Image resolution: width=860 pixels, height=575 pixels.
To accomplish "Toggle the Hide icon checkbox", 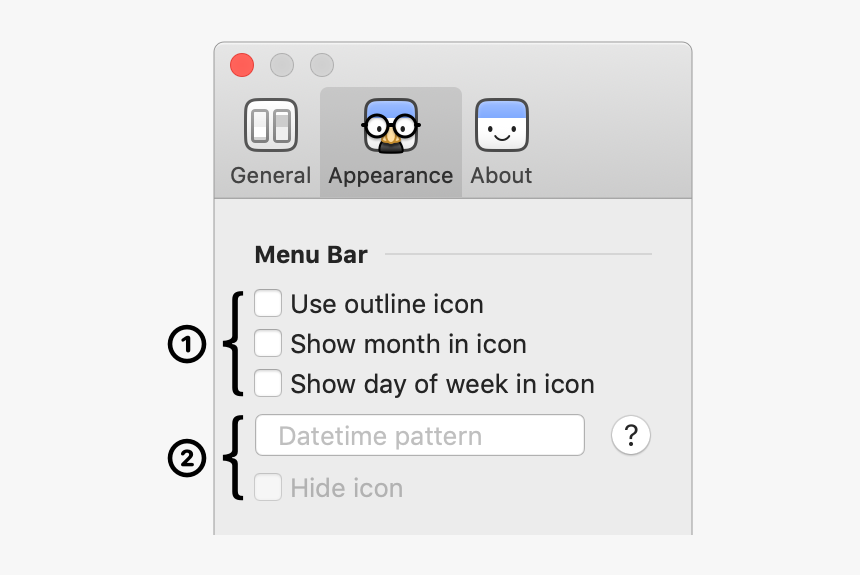I will pyautogui.click(x=268, y=488).
